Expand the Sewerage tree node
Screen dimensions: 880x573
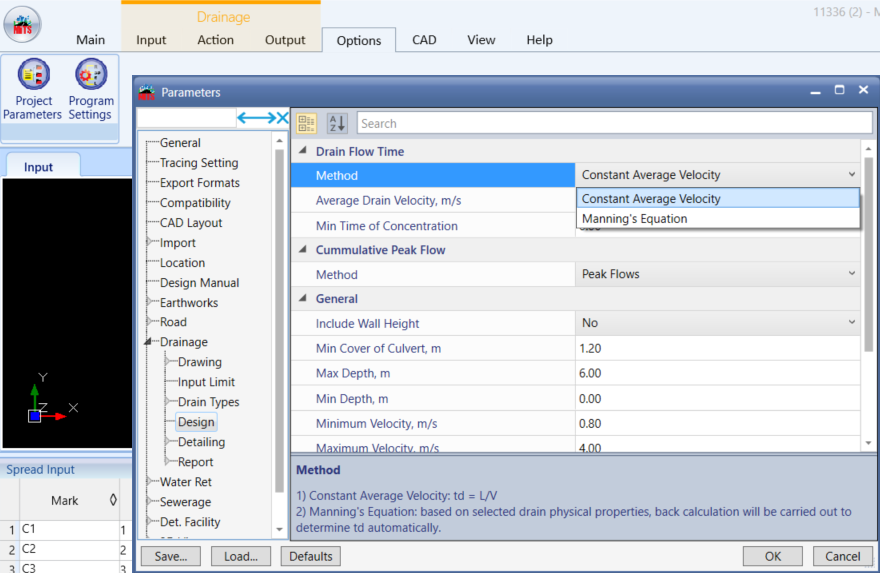149,501
